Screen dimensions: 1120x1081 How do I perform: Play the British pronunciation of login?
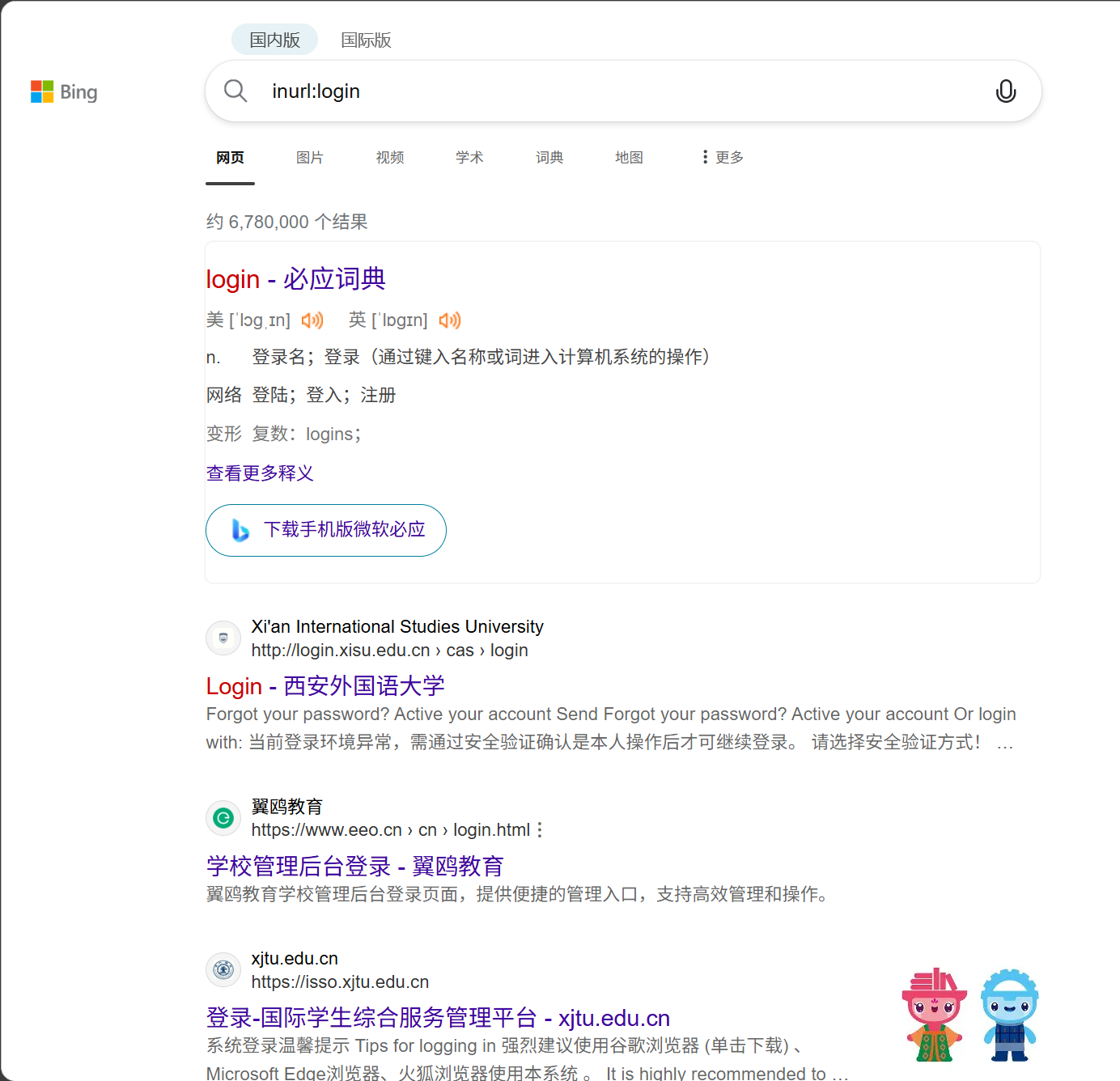450,320
